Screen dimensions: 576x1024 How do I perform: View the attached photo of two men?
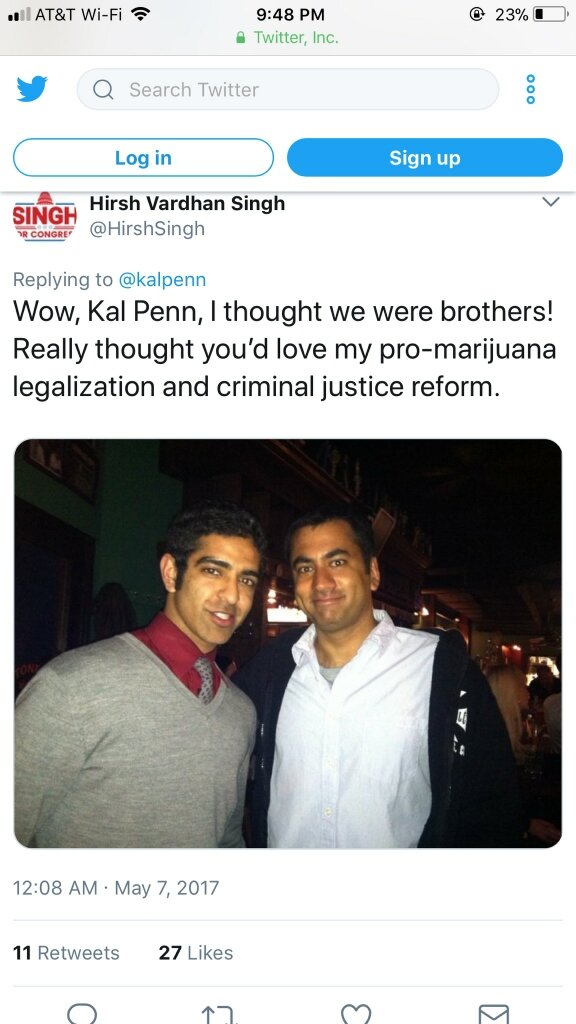(288, 643)
